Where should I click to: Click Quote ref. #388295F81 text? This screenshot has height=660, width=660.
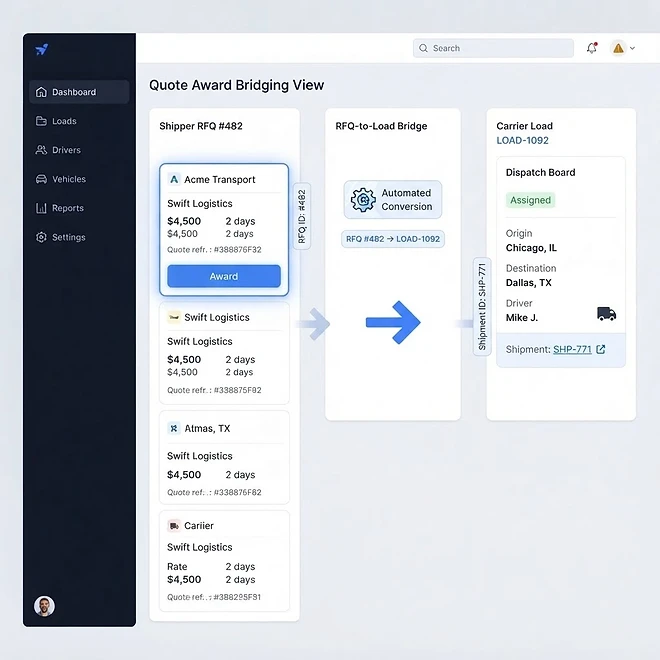pos(214,597)
